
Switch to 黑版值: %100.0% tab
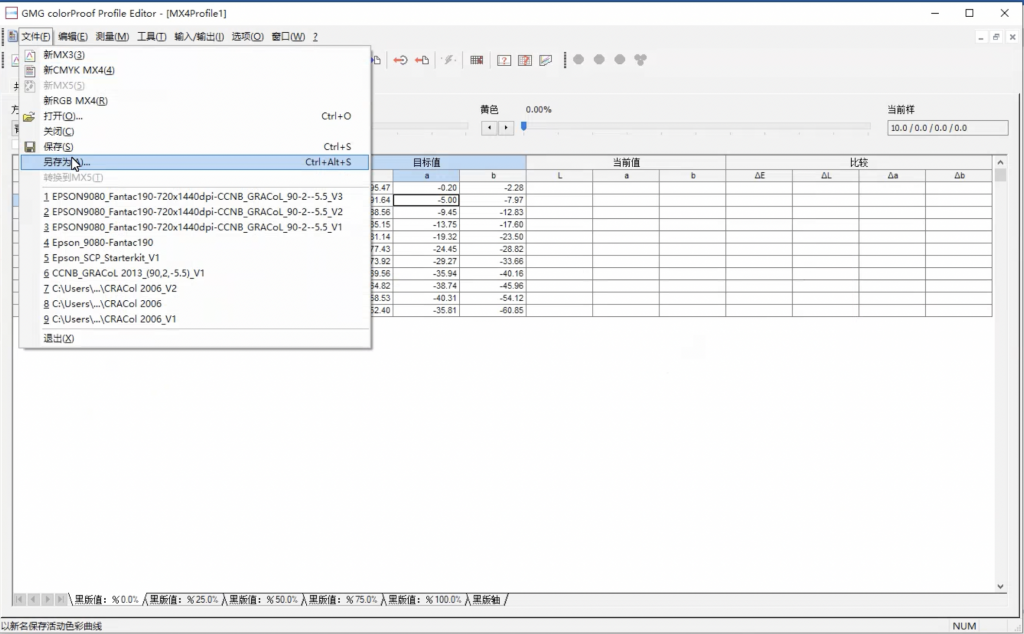[x=424, y=599]
